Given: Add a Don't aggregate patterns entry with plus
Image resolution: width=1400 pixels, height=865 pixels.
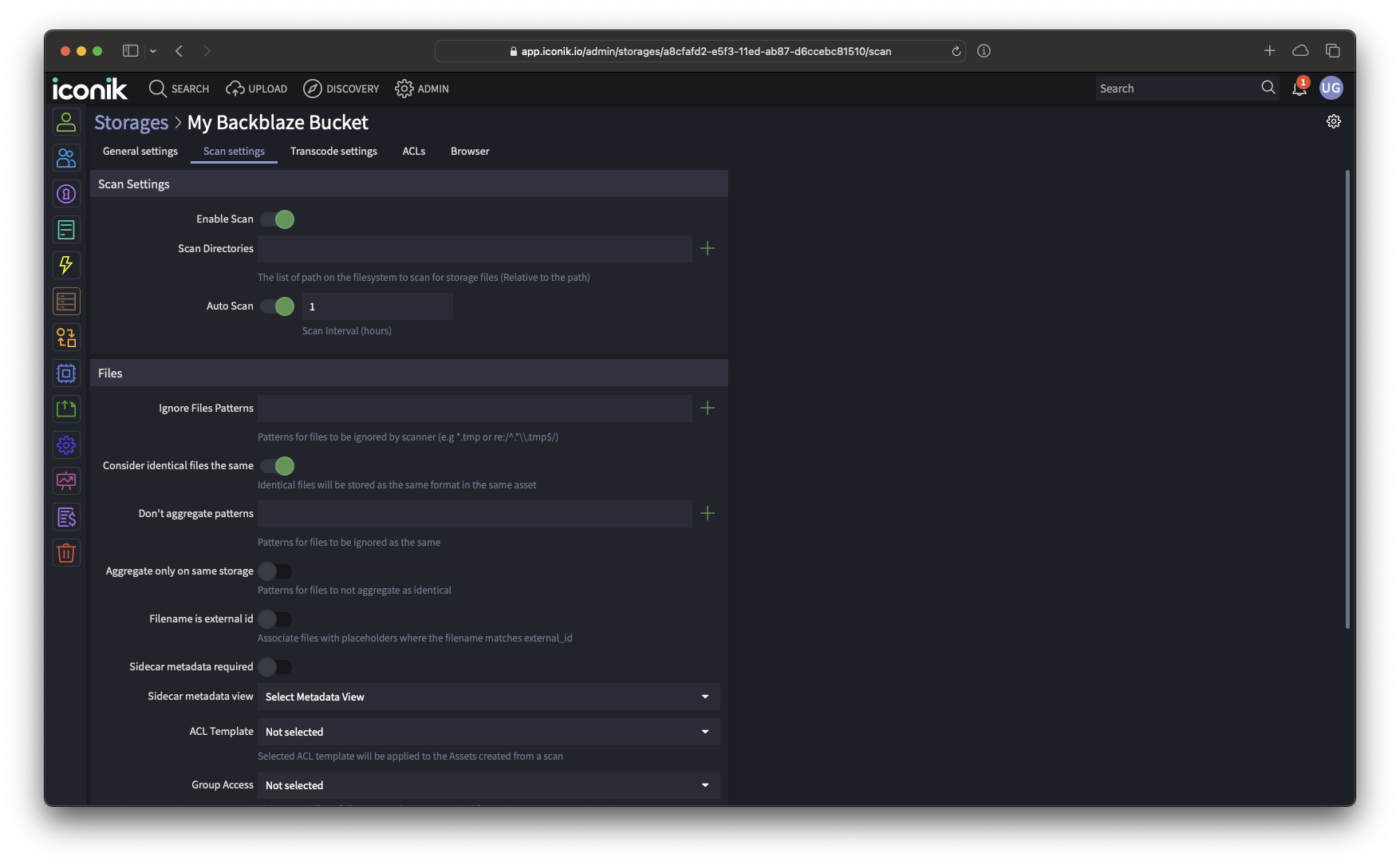Looking at the screenshot, I should (707, 513).
